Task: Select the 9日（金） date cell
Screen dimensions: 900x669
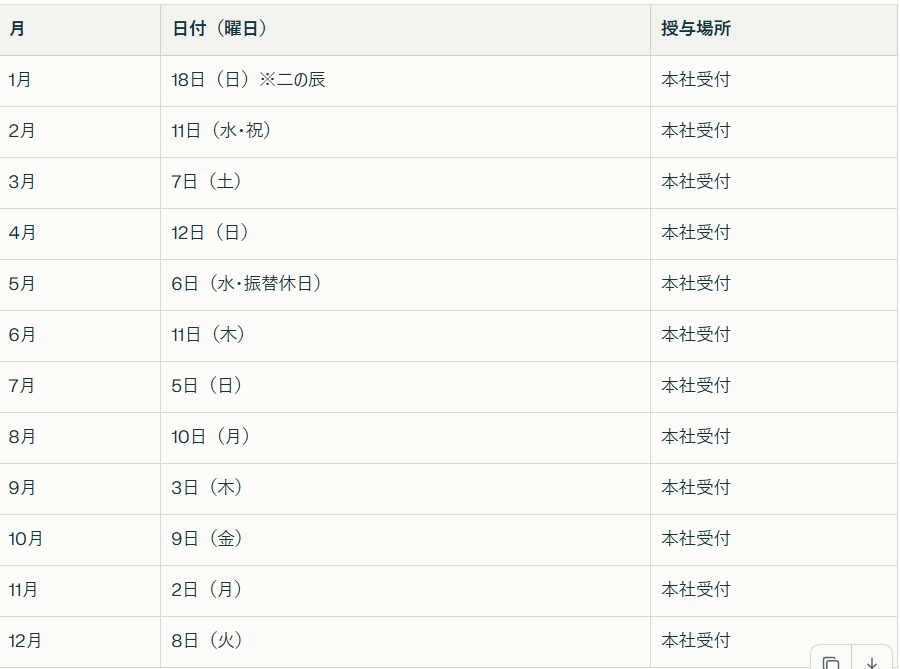Action: [207, 539]
